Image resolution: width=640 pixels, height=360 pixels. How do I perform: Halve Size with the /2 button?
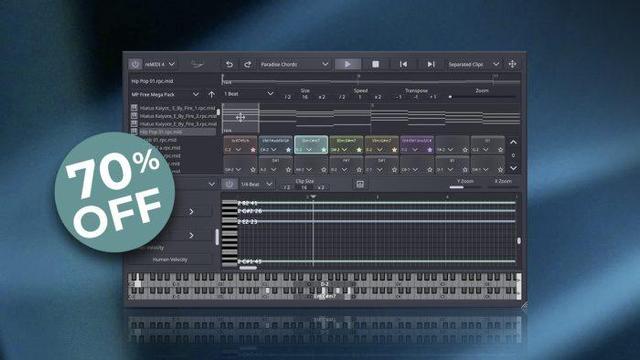(x=288, y=97)
